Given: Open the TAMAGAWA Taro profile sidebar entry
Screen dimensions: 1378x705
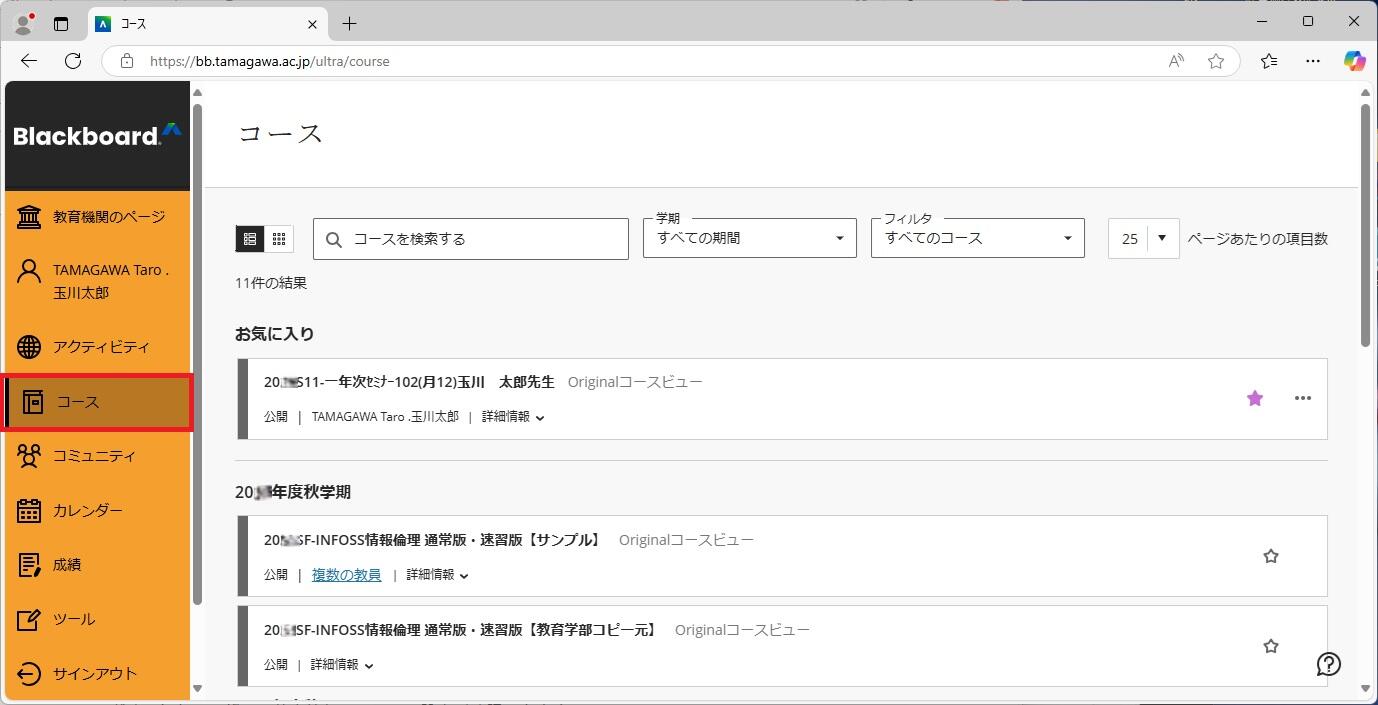Looking at the screenshot, I should click(97, 282).
